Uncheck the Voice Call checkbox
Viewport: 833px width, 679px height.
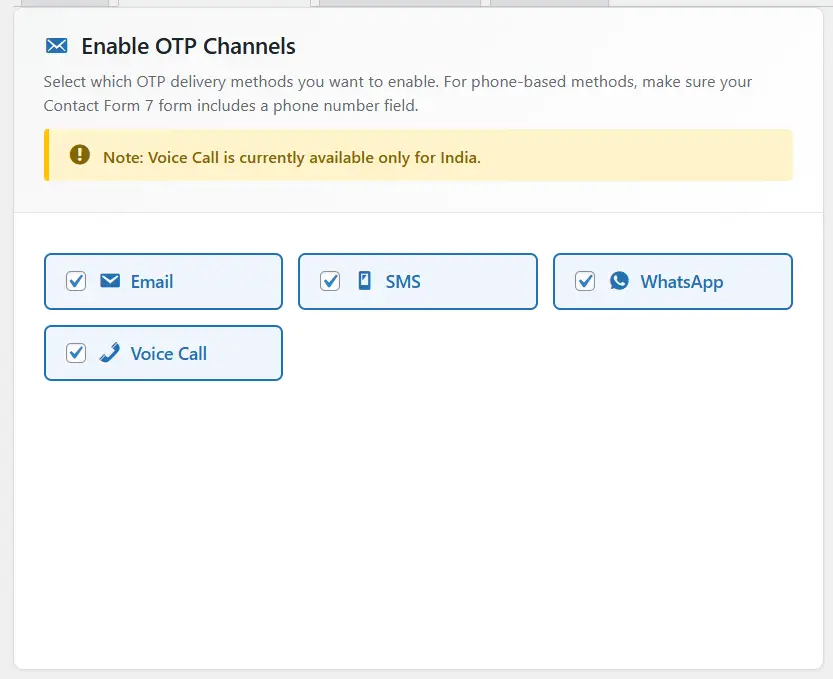tap(76, 353)
